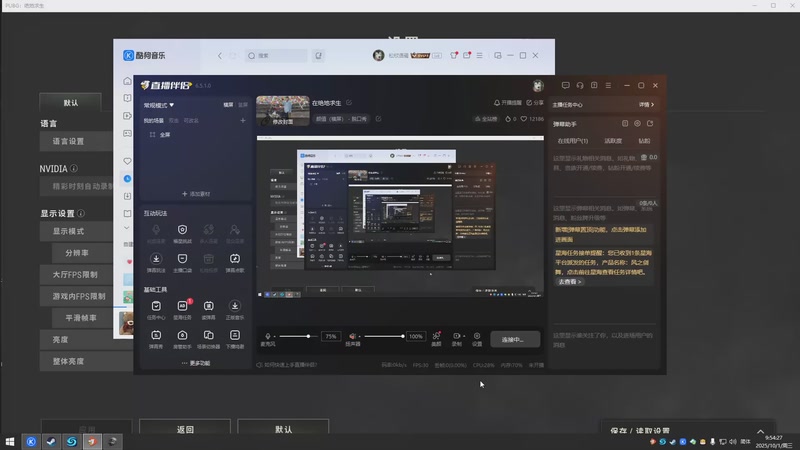Screen dimensions: 800x450
Task: Select 横屏 orientation toggle
Action: 228,105
